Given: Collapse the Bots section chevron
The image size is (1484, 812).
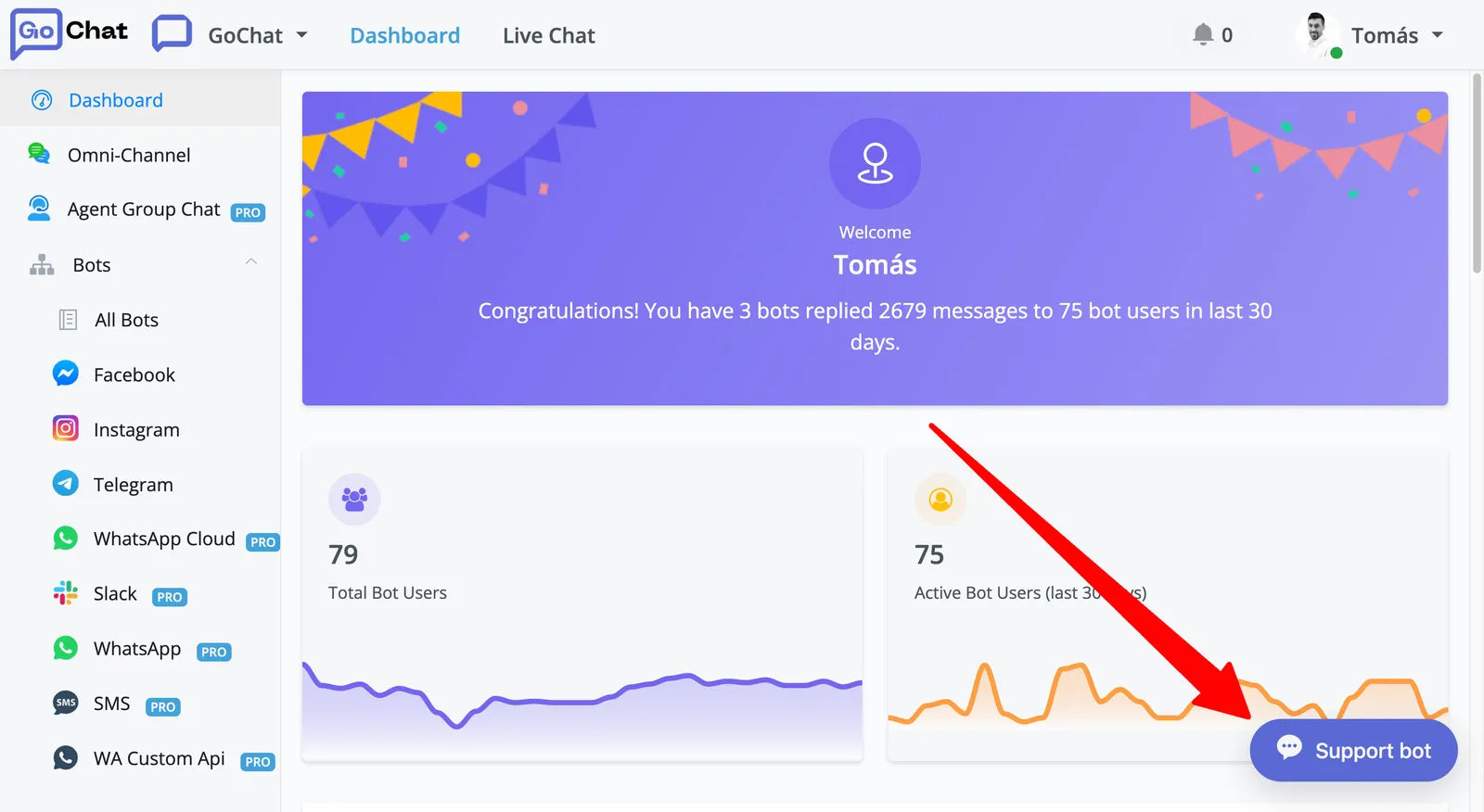Looking at the screenshot, I should point(251,262).
